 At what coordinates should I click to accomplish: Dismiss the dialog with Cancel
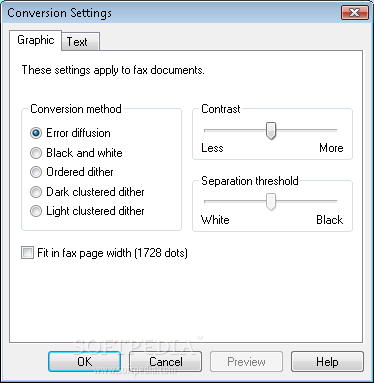(x=166, y=361)
